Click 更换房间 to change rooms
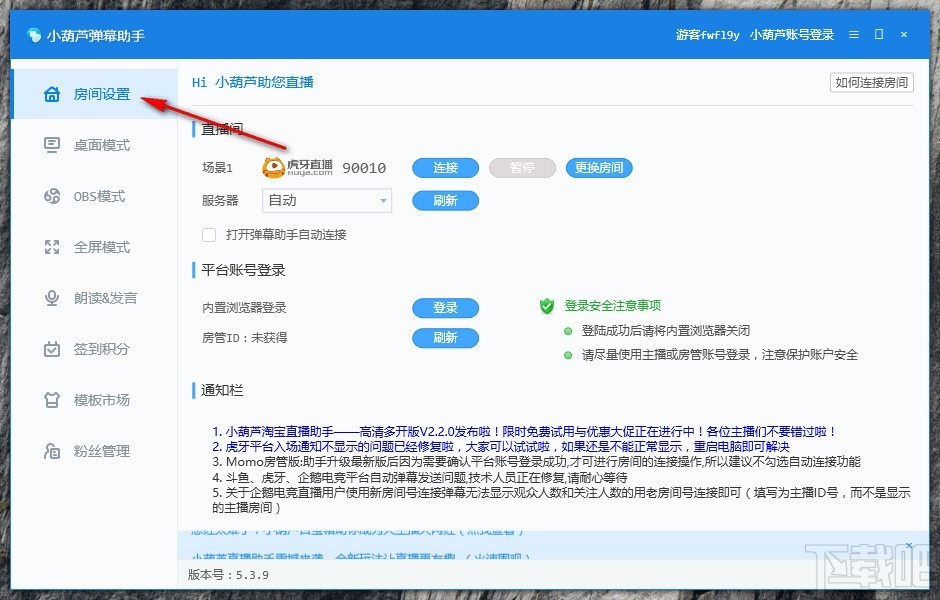The width and height of the screenshot is (940, 600). (598, 167)
